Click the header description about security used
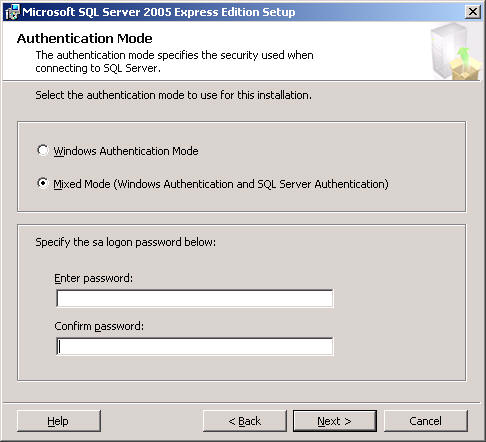Image resolution: width=486 pixels, height=442 pixels. (x=174, y=62)
